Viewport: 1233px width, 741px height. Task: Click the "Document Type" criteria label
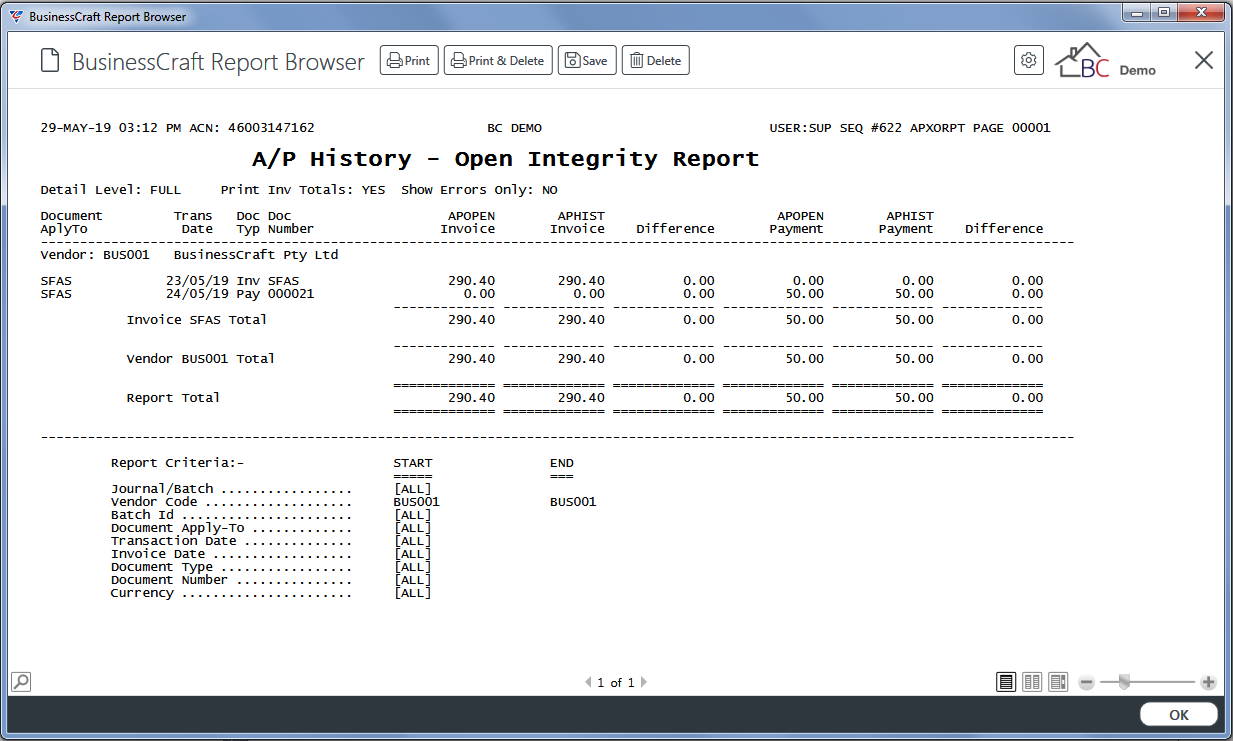point(162,567)
